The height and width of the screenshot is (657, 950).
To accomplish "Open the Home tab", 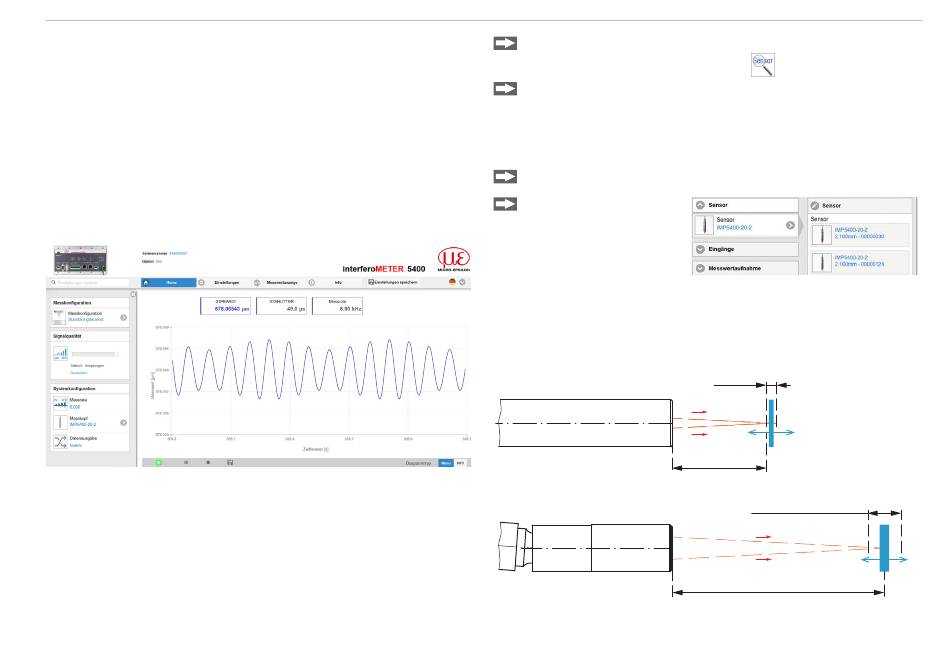I will (x=168, y=282).
